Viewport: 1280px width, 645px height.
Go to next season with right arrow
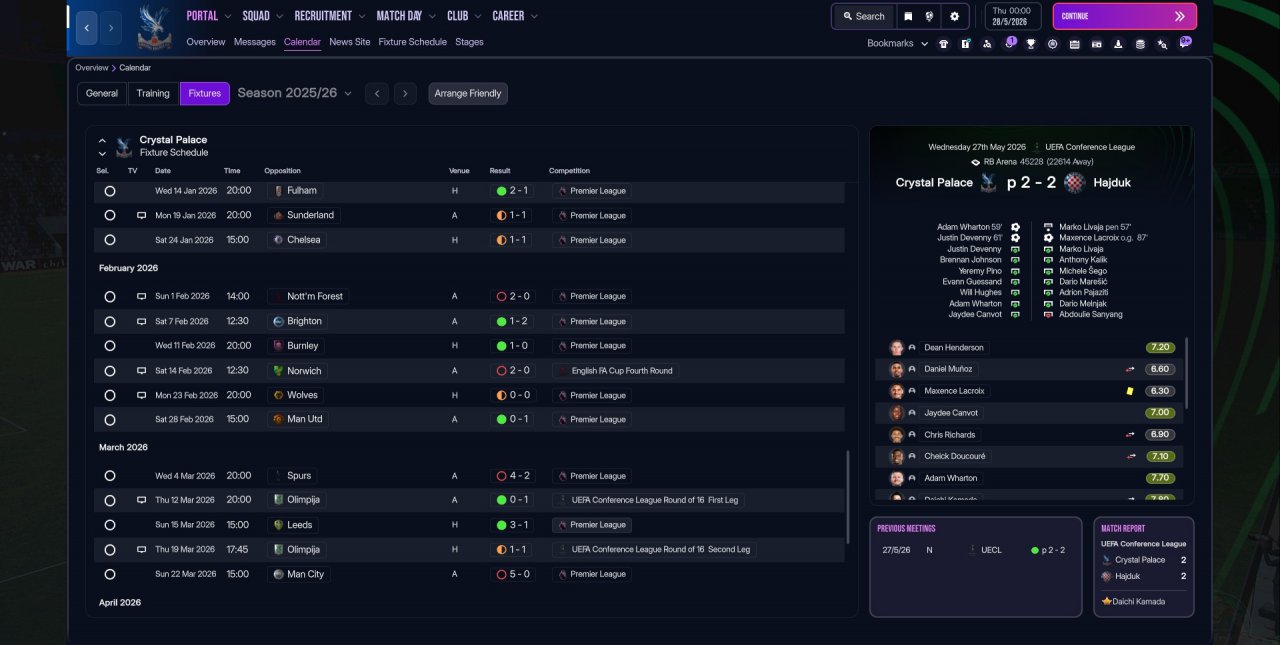pos(404,93)
